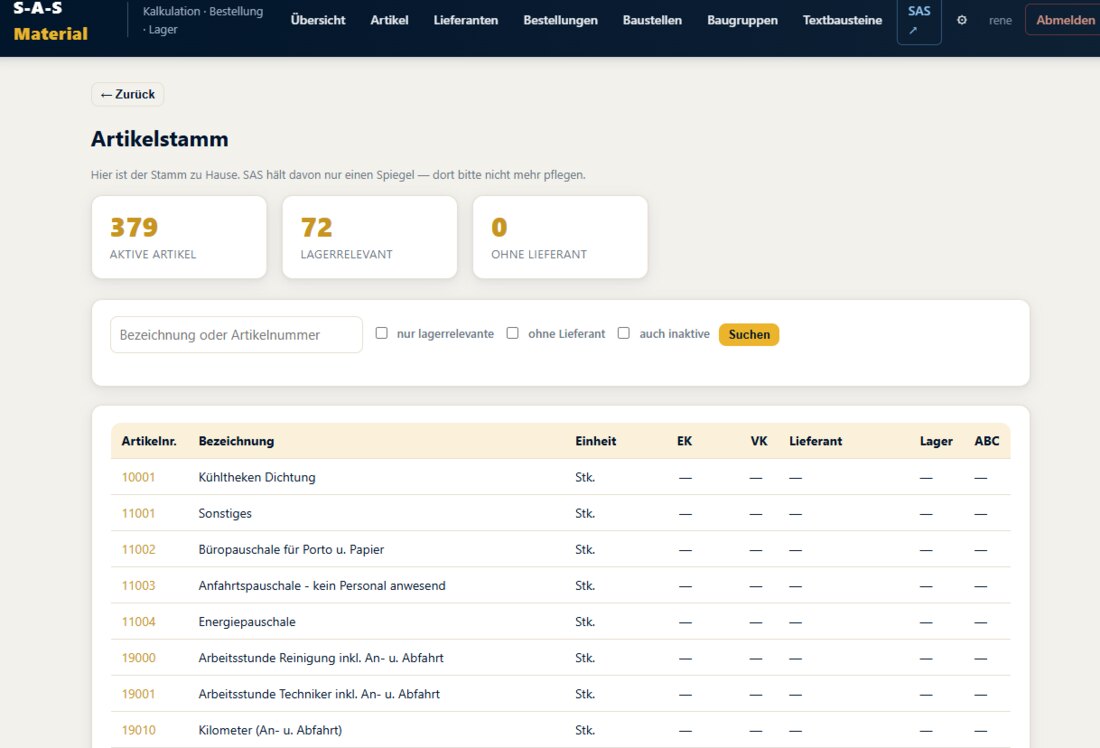Click the Stk. unit in Kühltheken Dichtung row
The width and height of the screenshot is (1100, 748).
tap(585, 477)
